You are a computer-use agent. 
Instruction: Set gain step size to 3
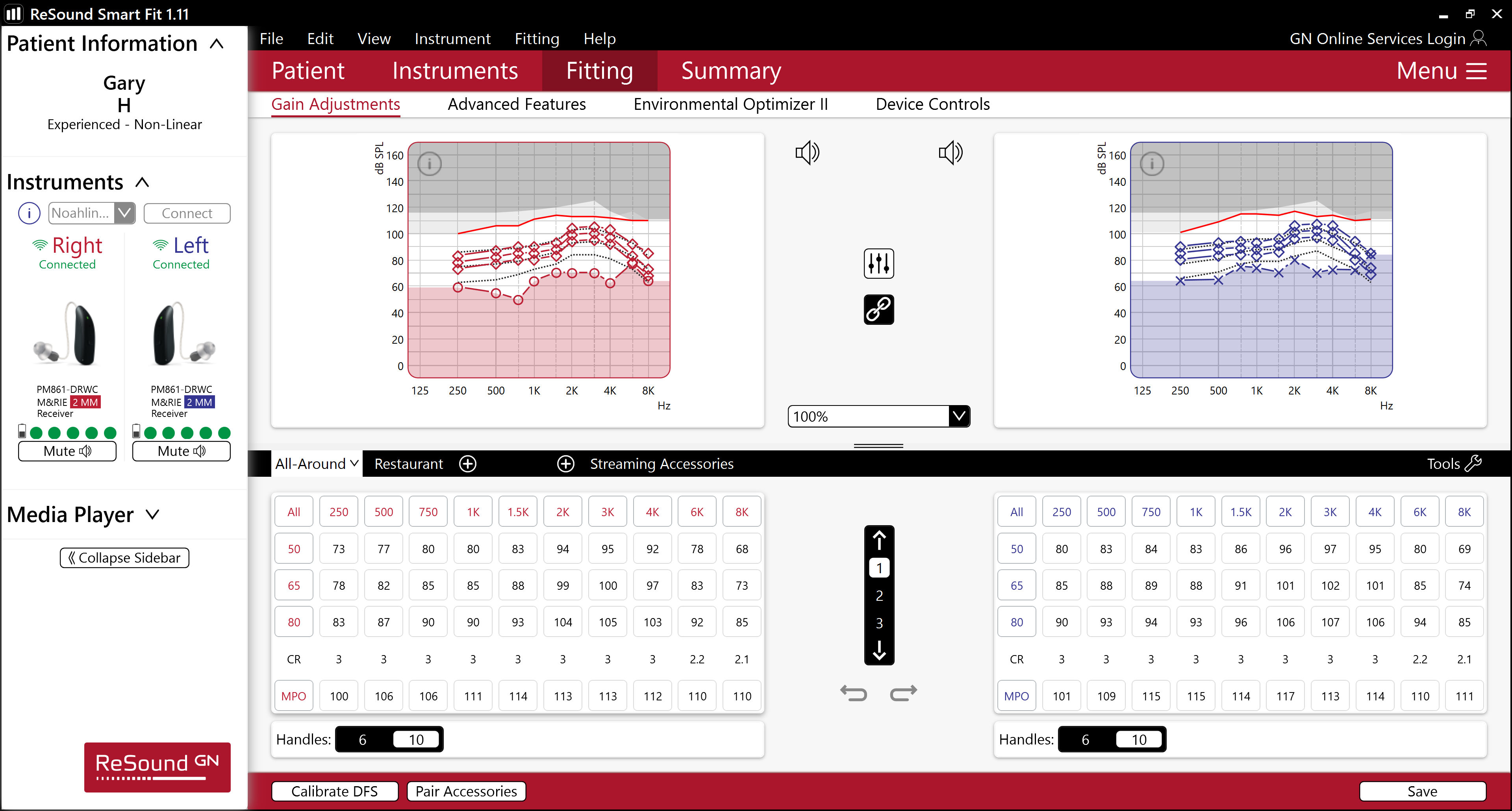click(879, 623)
